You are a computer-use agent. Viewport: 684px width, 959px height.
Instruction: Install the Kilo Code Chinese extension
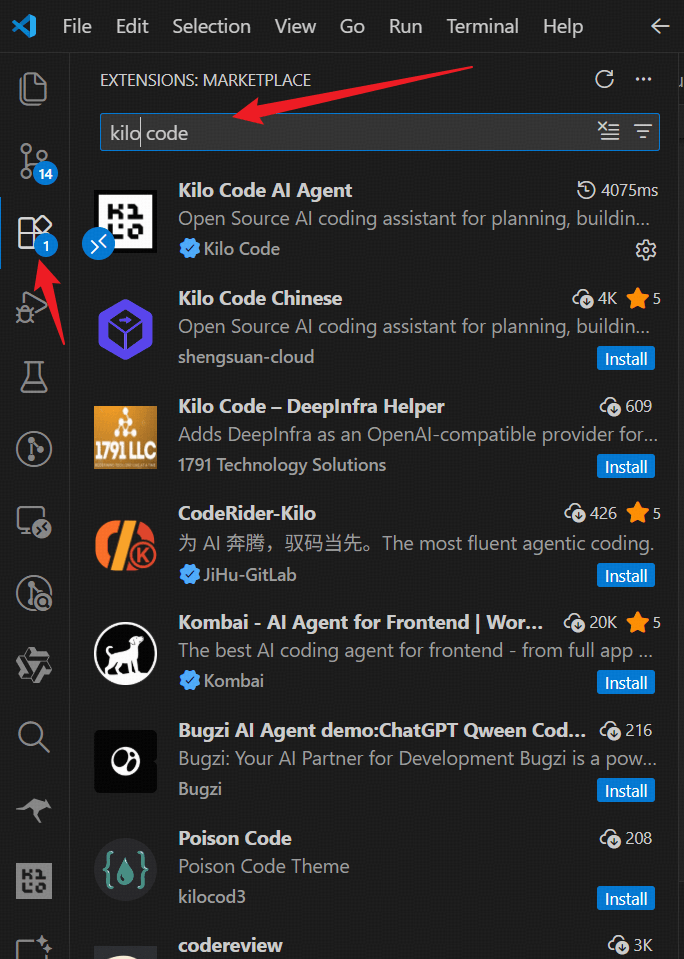(626, 358)
